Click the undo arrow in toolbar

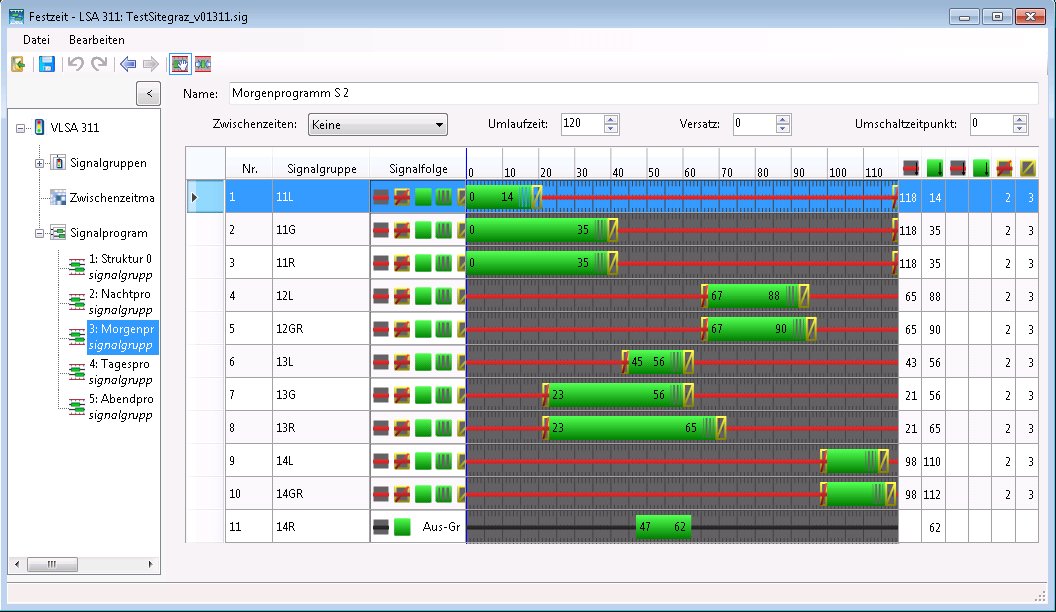coord(75,64)
